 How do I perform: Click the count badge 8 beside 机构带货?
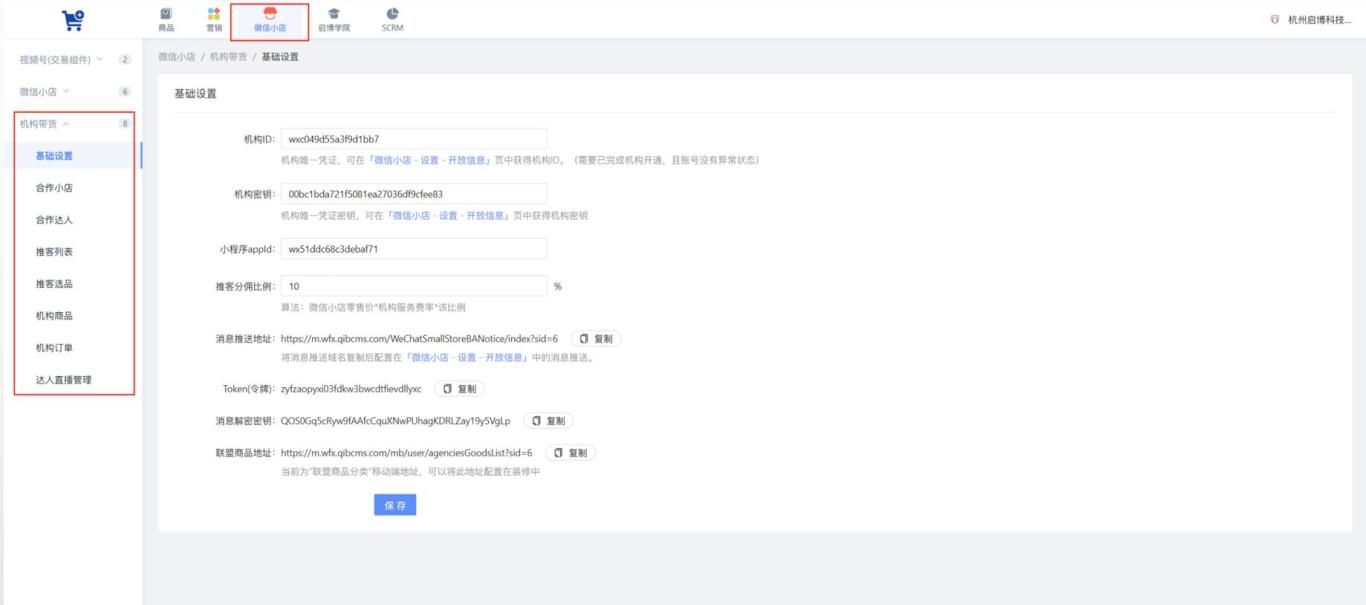tap(125, 124)
